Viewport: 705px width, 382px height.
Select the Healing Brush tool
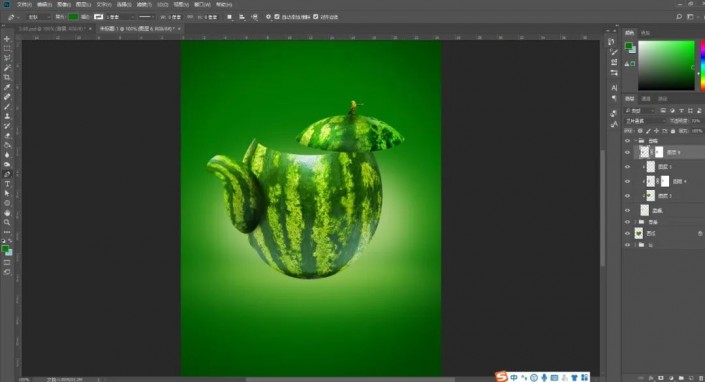(7, 97)
